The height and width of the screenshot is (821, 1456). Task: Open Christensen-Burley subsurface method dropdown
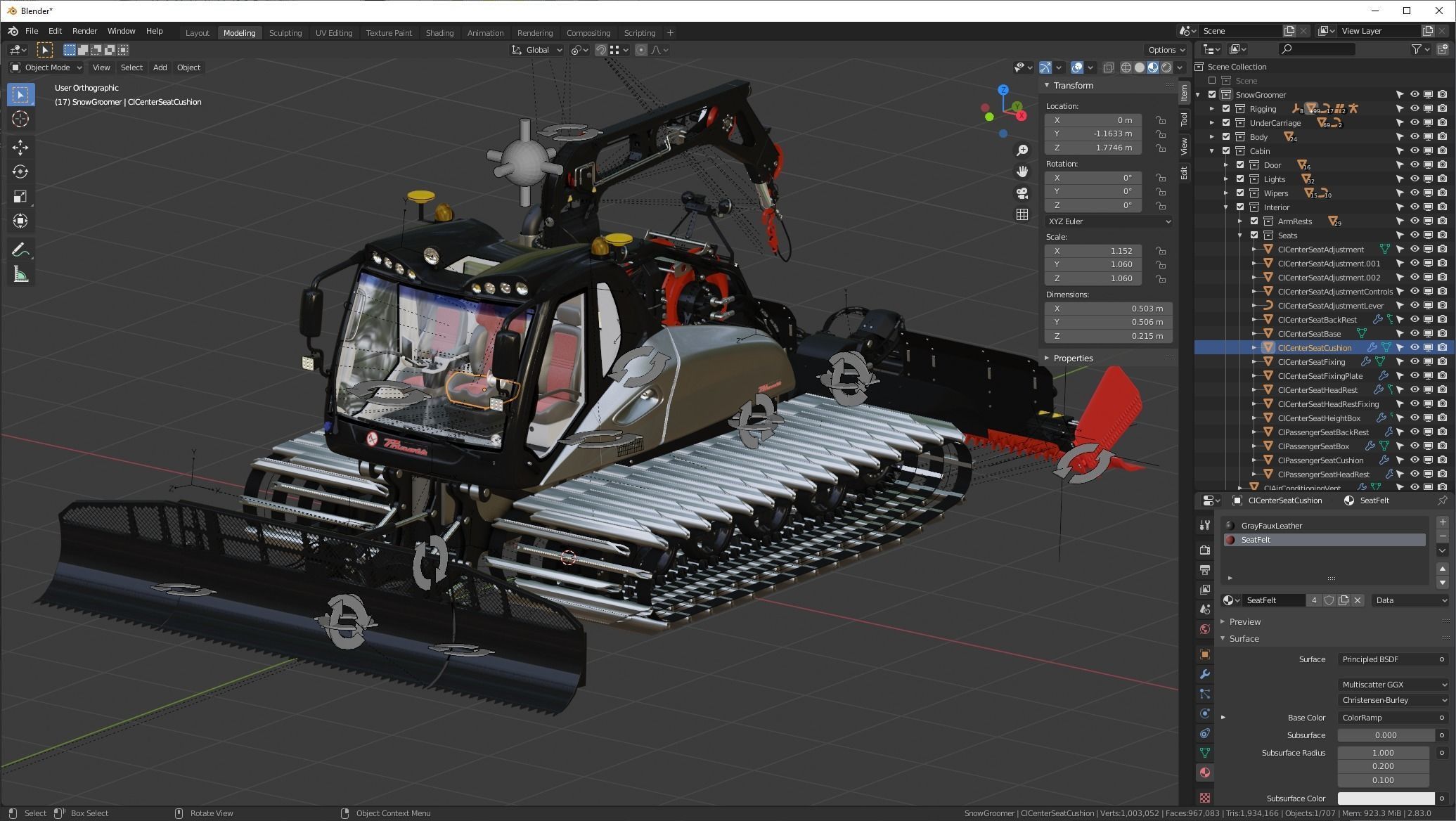point(1394,700)
